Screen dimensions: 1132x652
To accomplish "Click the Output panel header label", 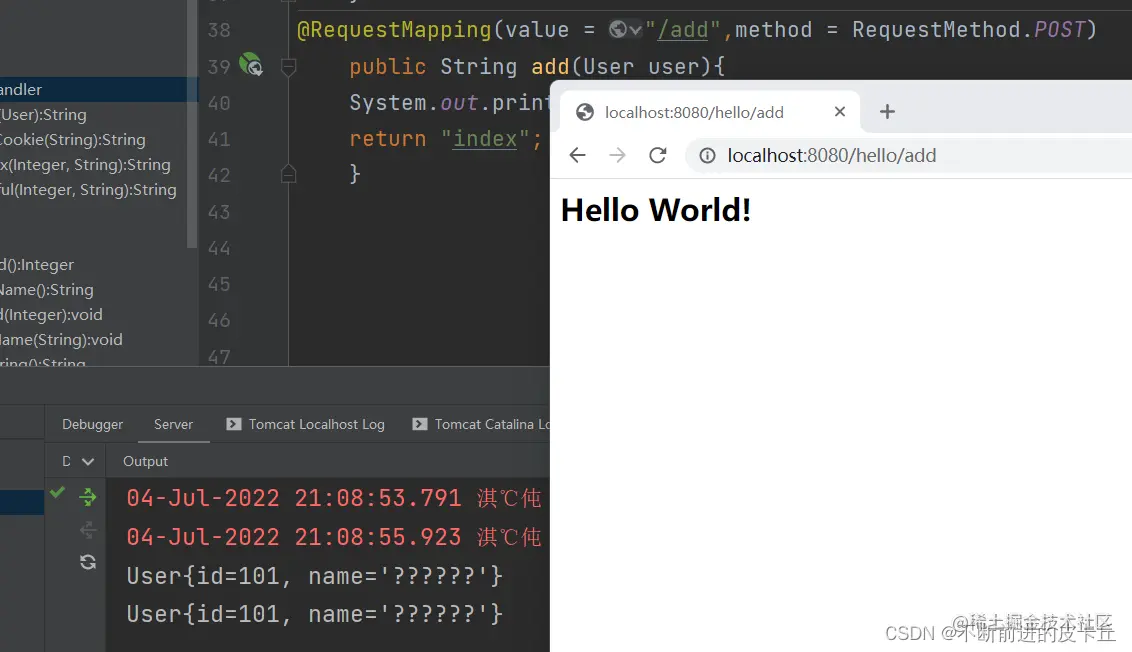I will click(145, 461).
